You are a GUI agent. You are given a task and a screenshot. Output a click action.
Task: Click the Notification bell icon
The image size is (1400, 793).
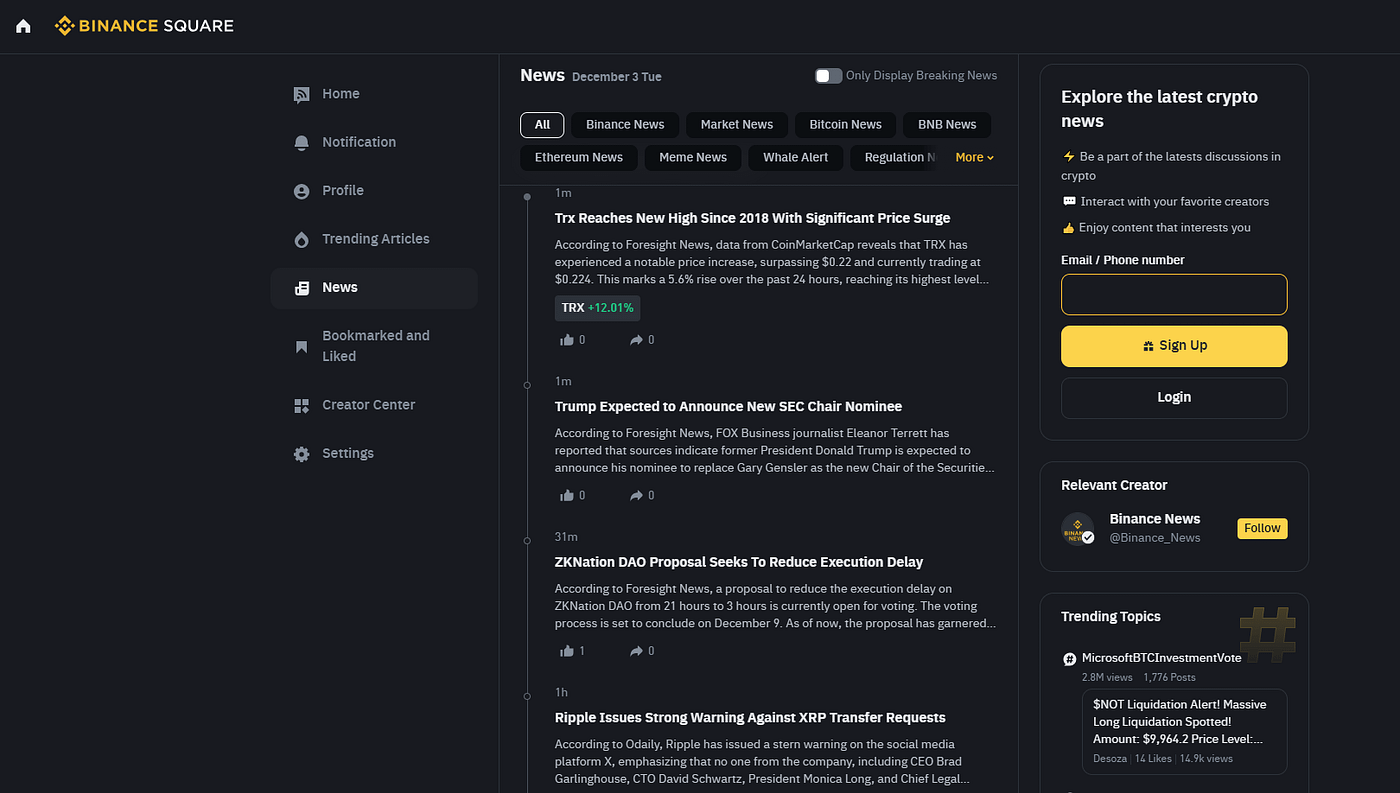tap(301, 142)
